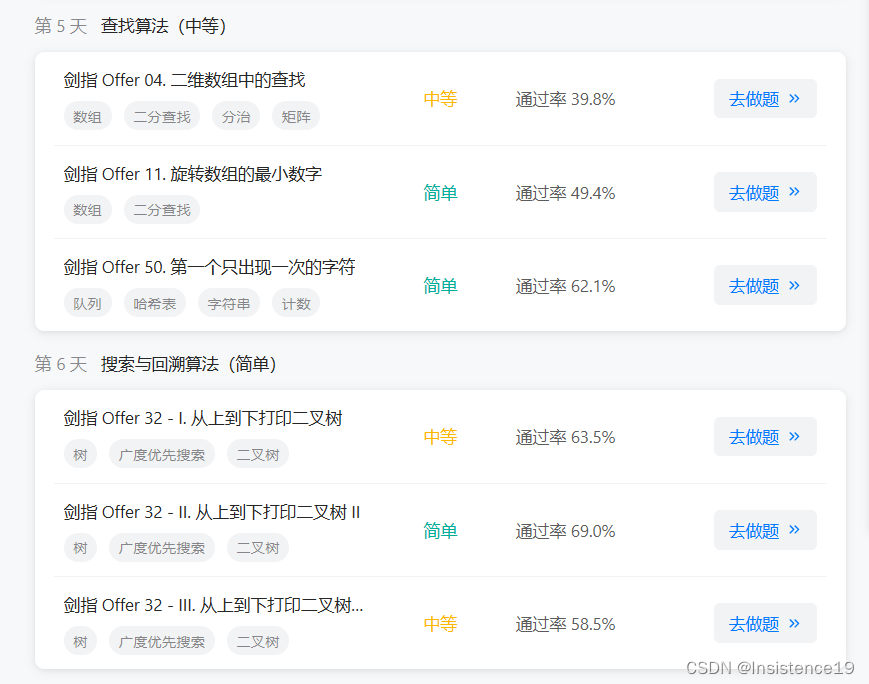
Task: Click the » chevron on Offer 32-III's 去做题
Action: (795, 622)
